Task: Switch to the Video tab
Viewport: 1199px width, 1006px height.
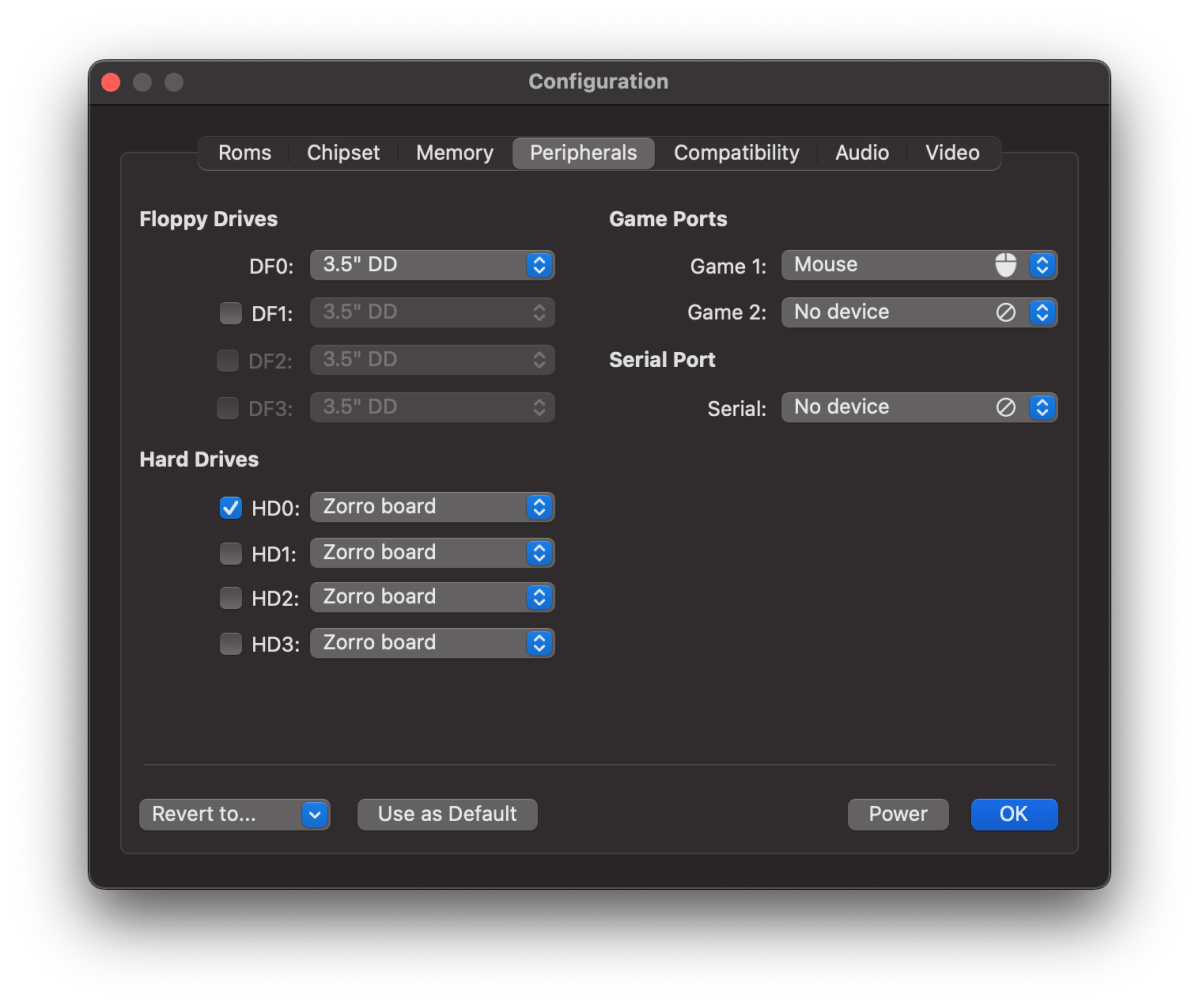Action: point(951,153)
